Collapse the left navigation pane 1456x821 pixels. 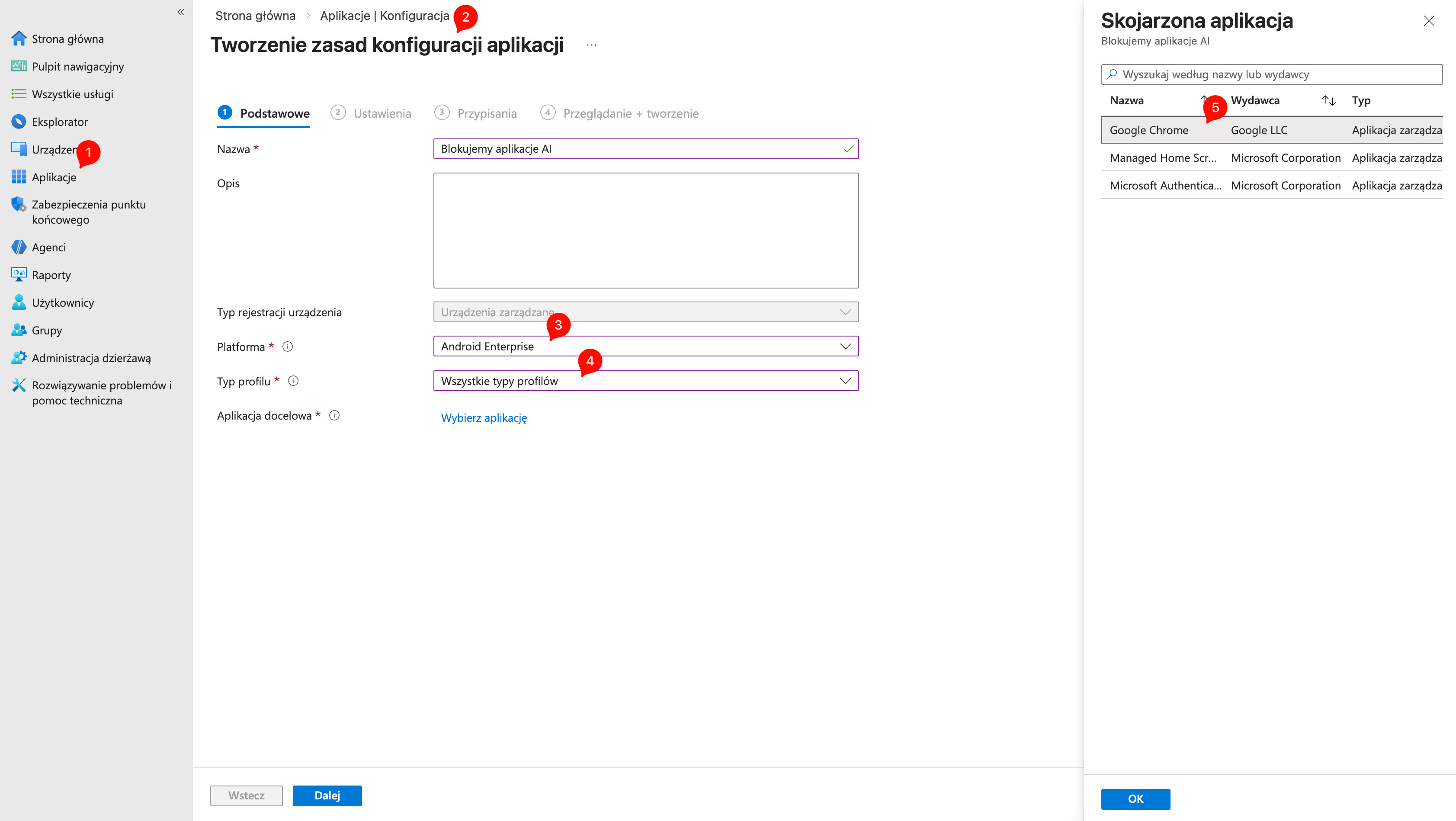[180, 12]
